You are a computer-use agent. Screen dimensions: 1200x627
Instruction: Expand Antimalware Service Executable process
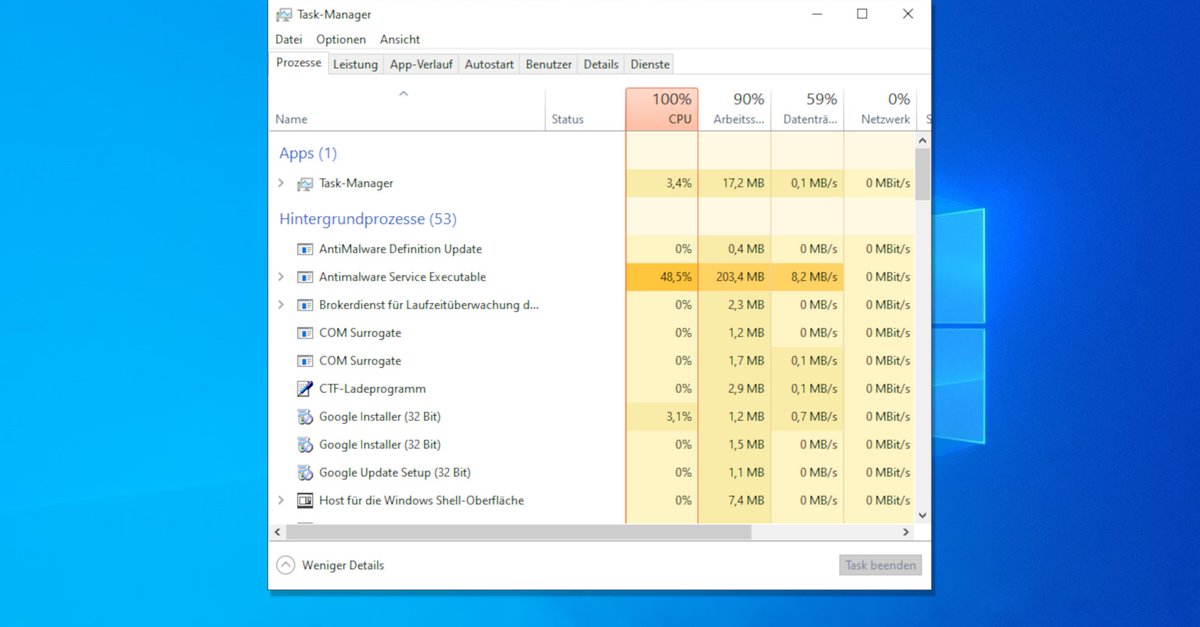point(281,277)
